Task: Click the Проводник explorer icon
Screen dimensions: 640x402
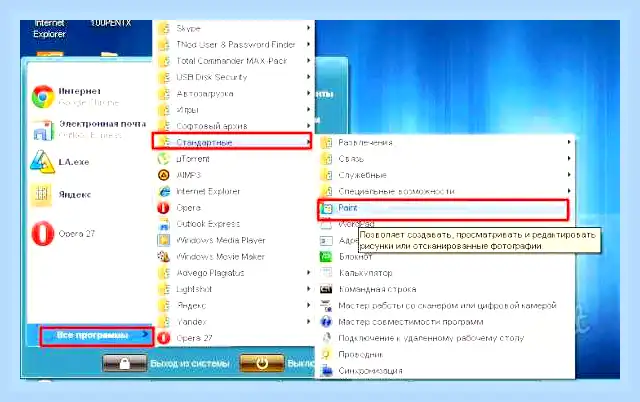Action: (x=326, y=354)
